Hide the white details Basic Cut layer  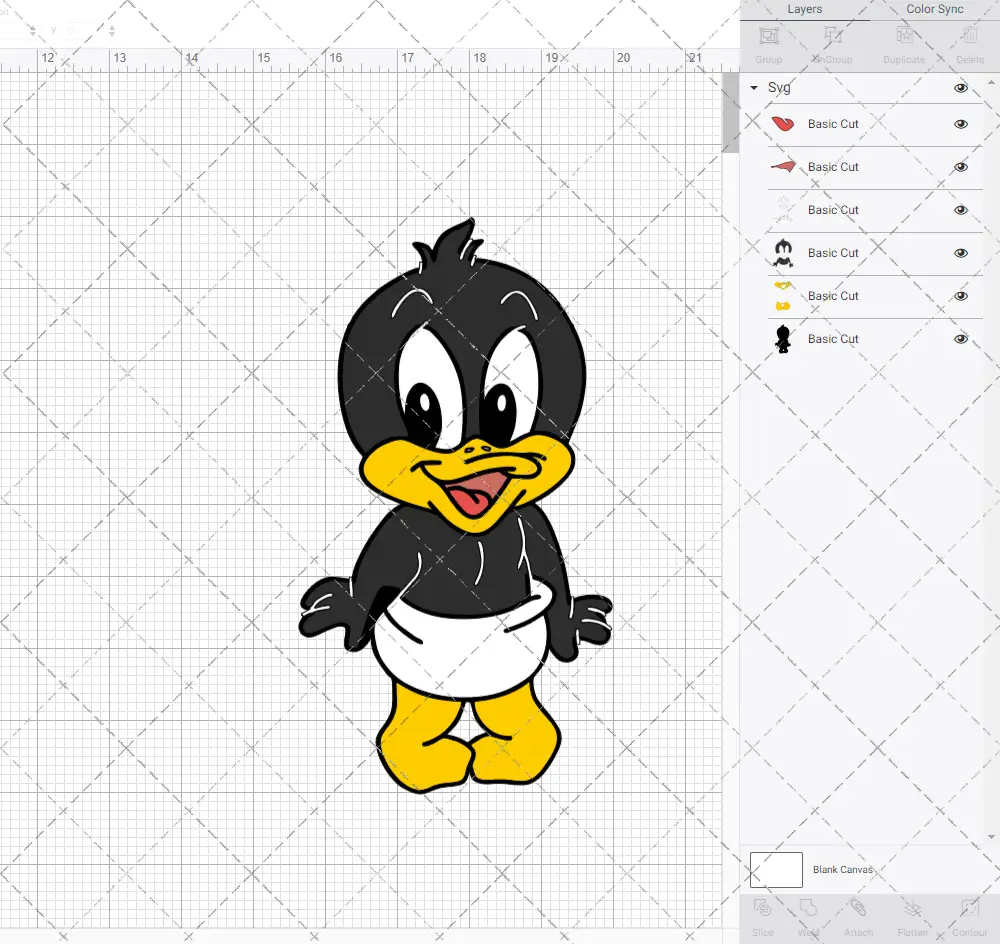coord(960,210)
